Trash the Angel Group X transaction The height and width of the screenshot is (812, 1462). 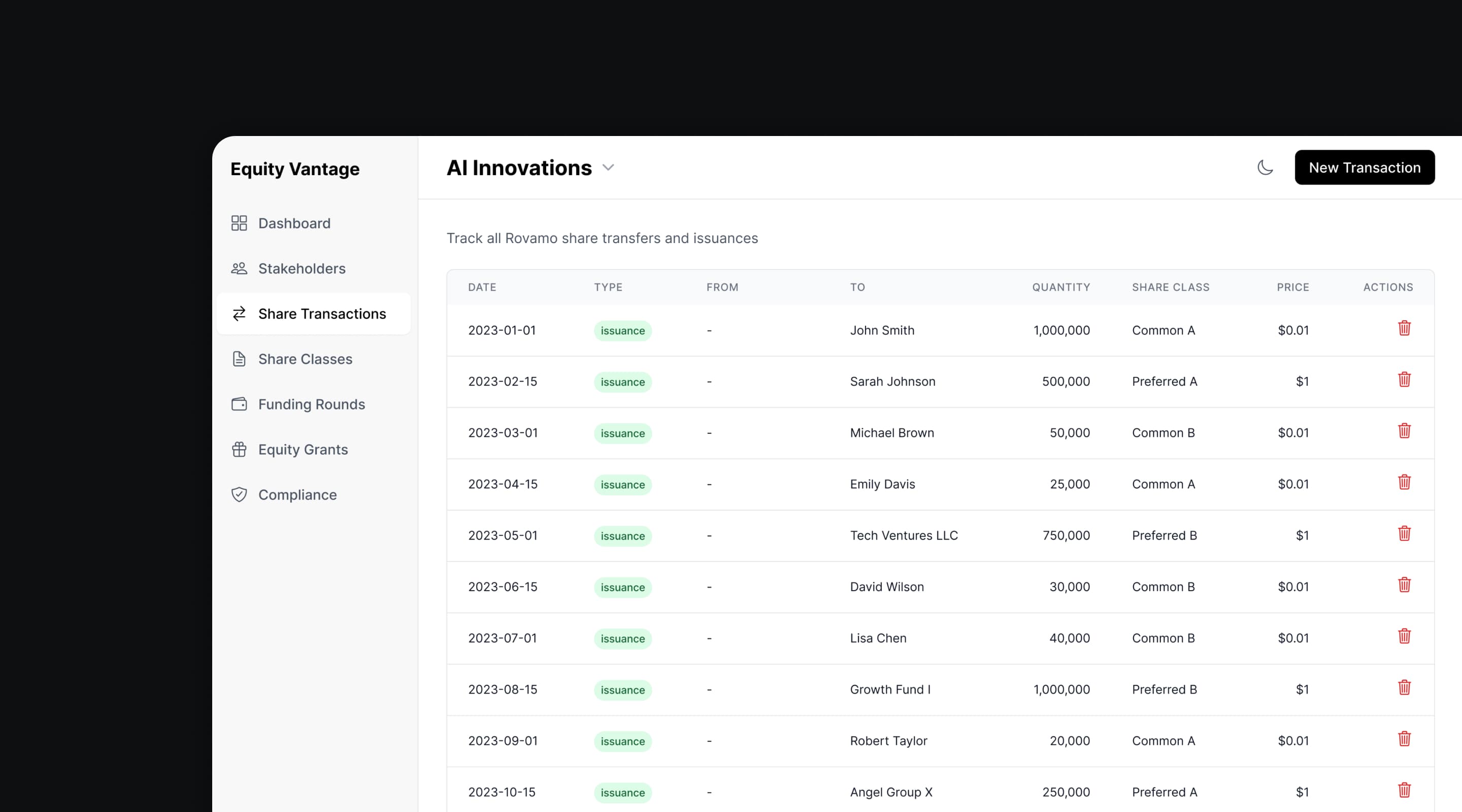[x=1404, y=790]
